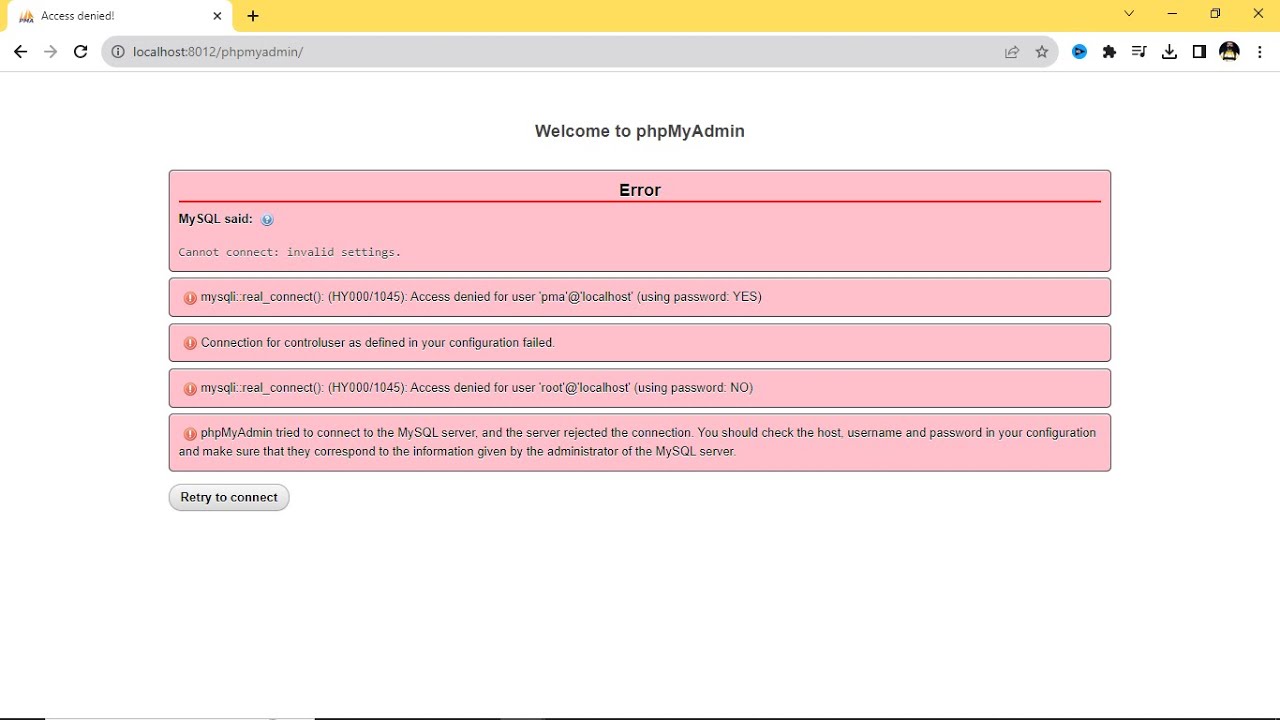Click the phpMyAdmin favicon on the tab
Image resolution: width=1280 pixels, height=720 pixels.
tap(26, 17)
